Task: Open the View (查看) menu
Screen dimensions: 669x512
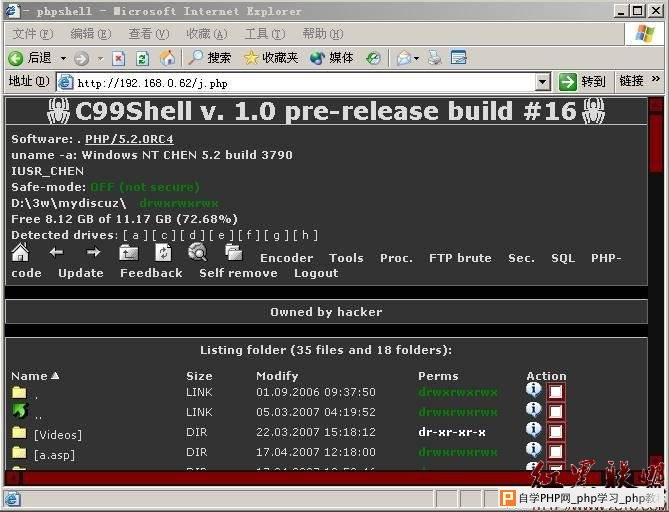Action: point(149,34)
